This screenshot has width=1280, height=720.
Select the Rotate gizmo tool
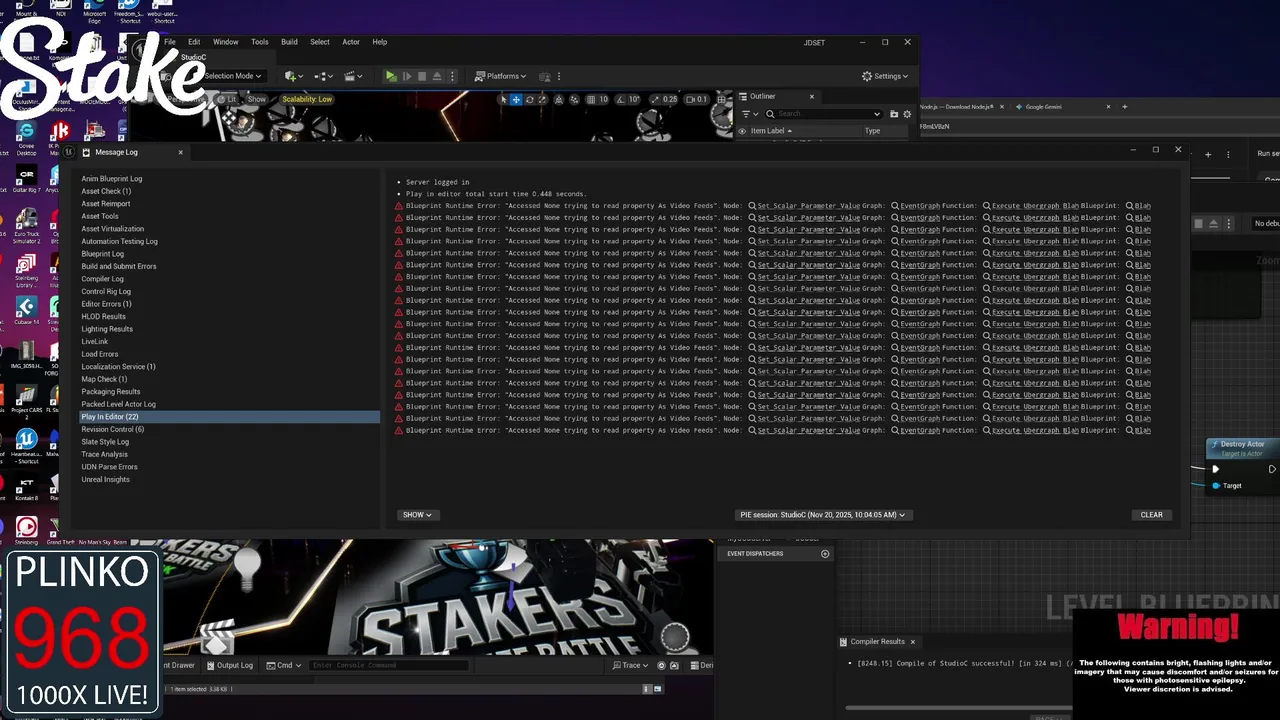coord(530,99)
